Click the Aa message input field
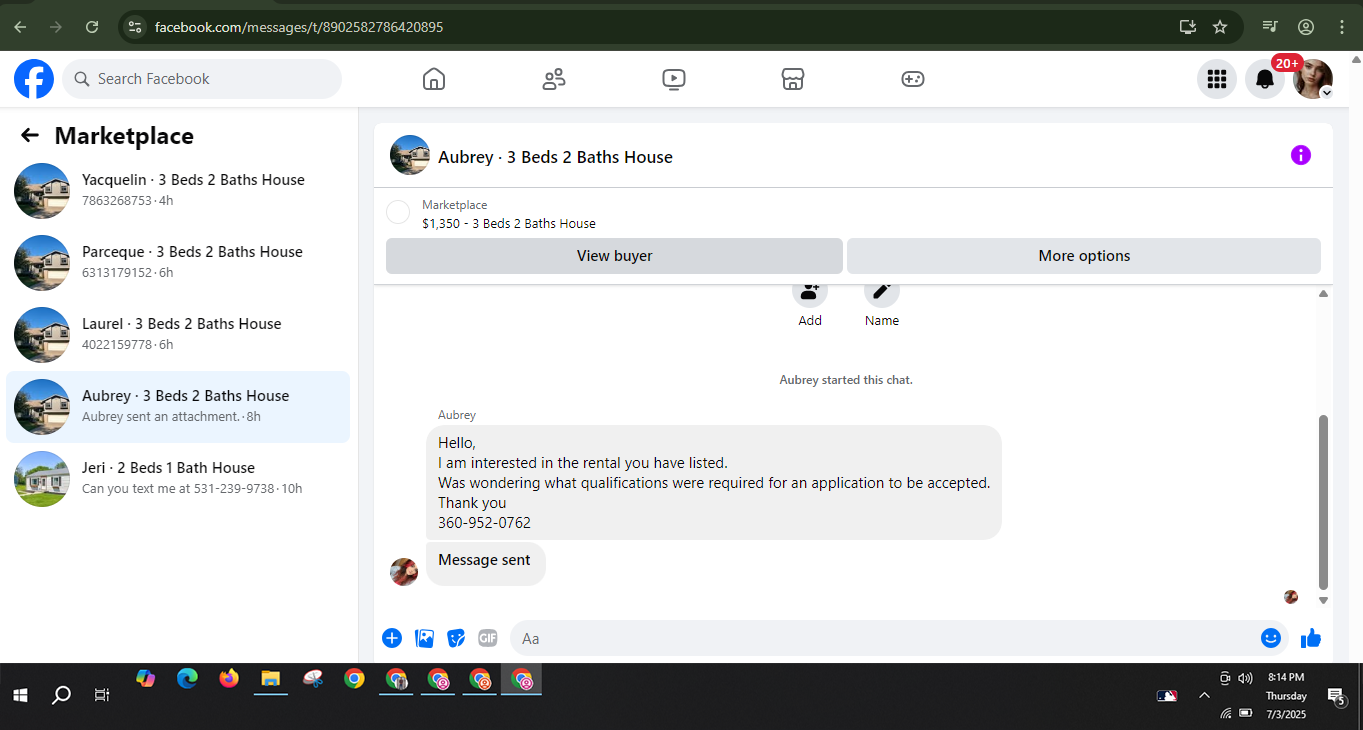1363x730 pixels. click(x=885, y=638)
